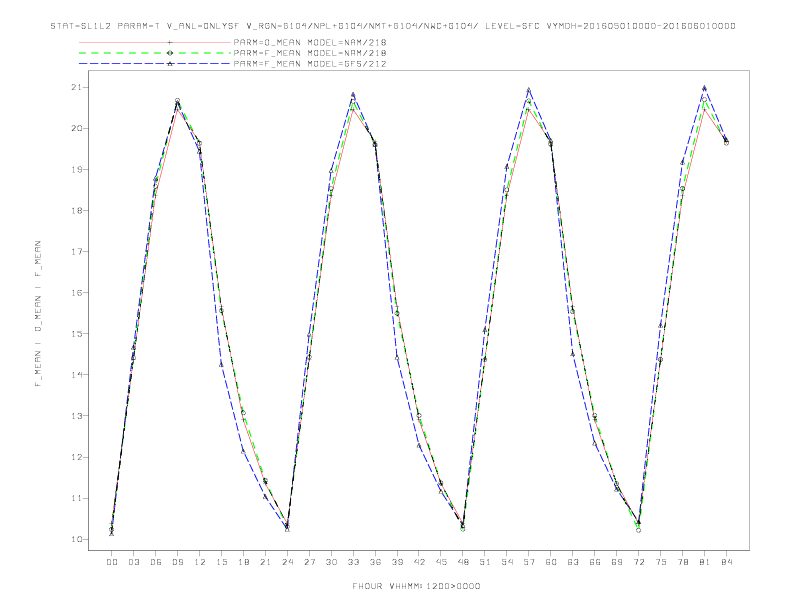Click y-axis tick label 10

(x=77, y=539)
